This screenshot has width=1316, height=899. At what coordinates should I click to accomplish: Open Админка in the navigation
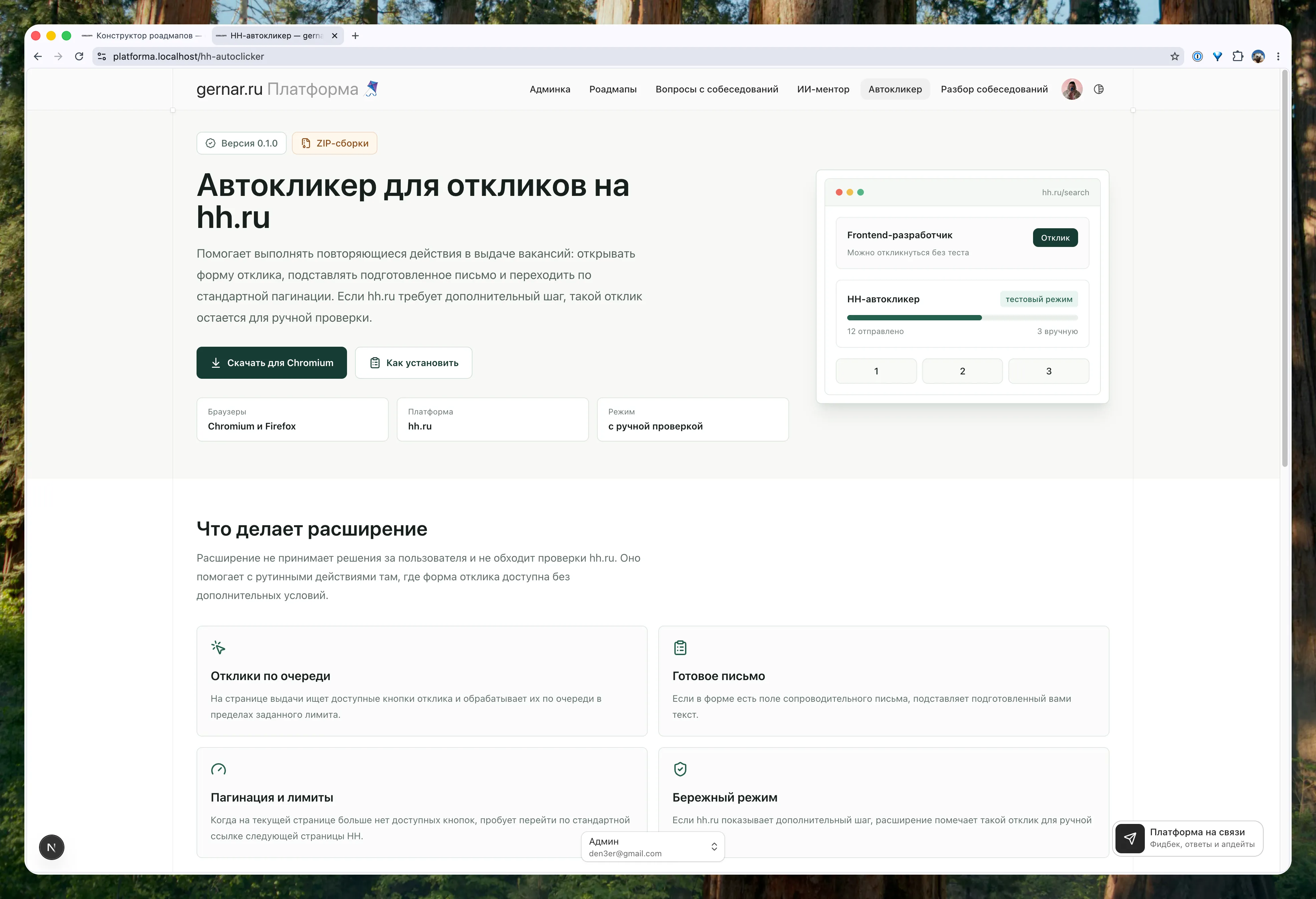[x=550, y=89]
